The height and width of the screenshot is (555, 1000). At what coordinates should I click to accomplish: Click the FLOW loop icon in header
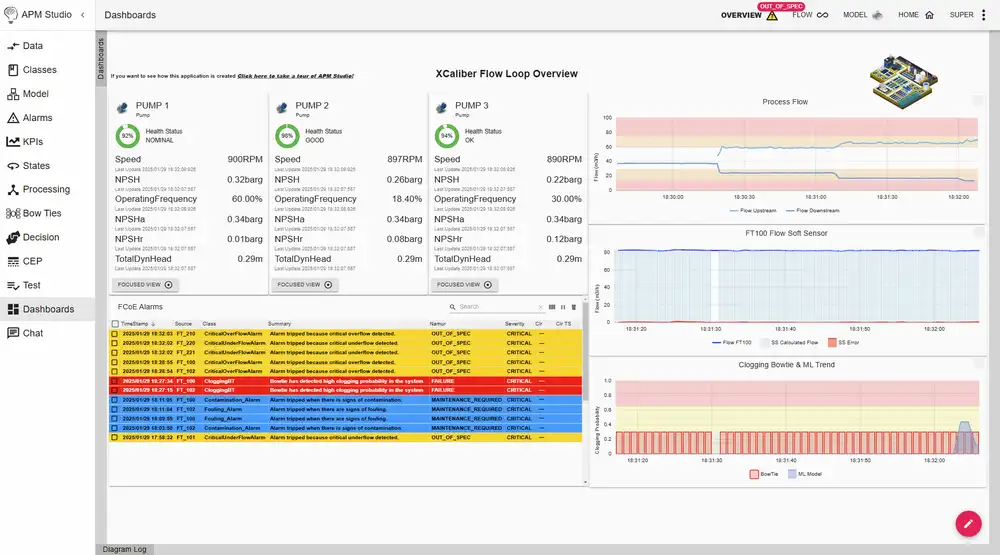823,15
